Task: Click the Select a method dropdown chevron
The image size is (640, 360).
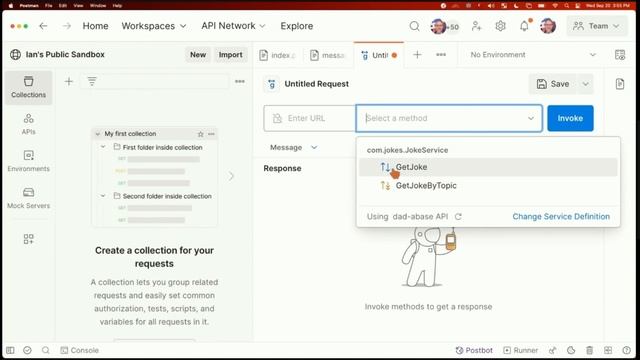Action: [531, 118]
